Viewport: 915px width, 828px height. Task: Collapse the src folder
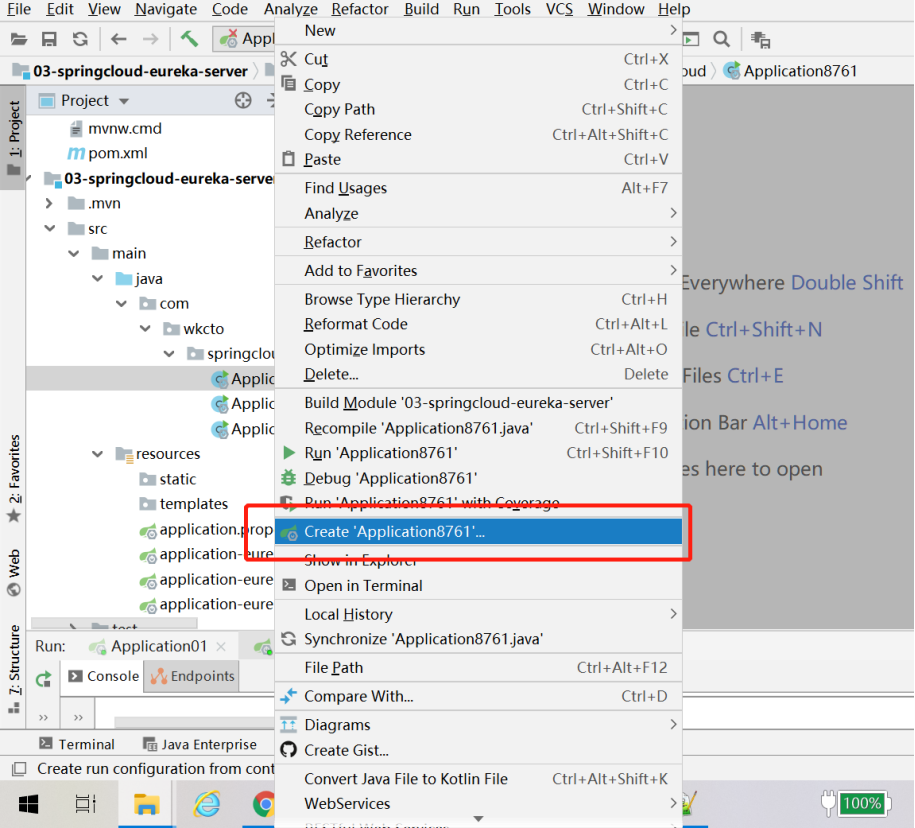(50, 229)
